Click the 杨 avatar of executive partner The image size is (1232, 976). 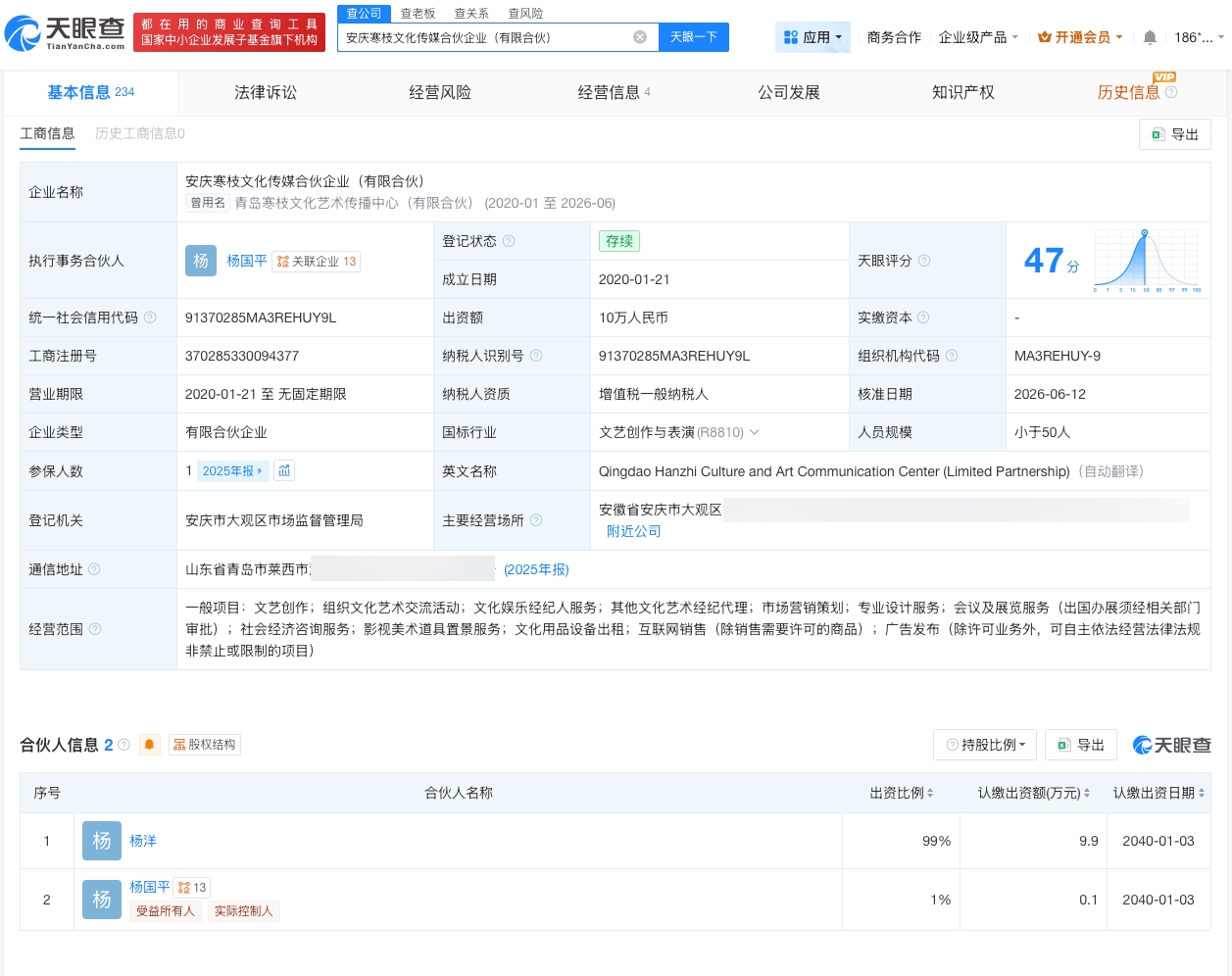tap(201, 261)
